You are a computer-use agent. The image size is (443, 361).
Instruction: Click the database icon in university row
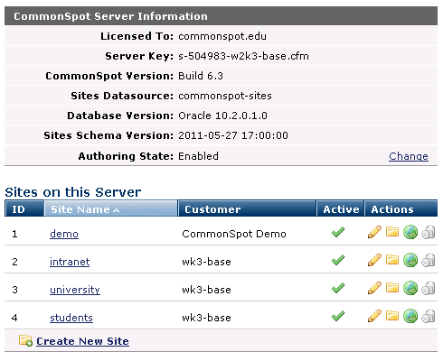click(428, 288)
